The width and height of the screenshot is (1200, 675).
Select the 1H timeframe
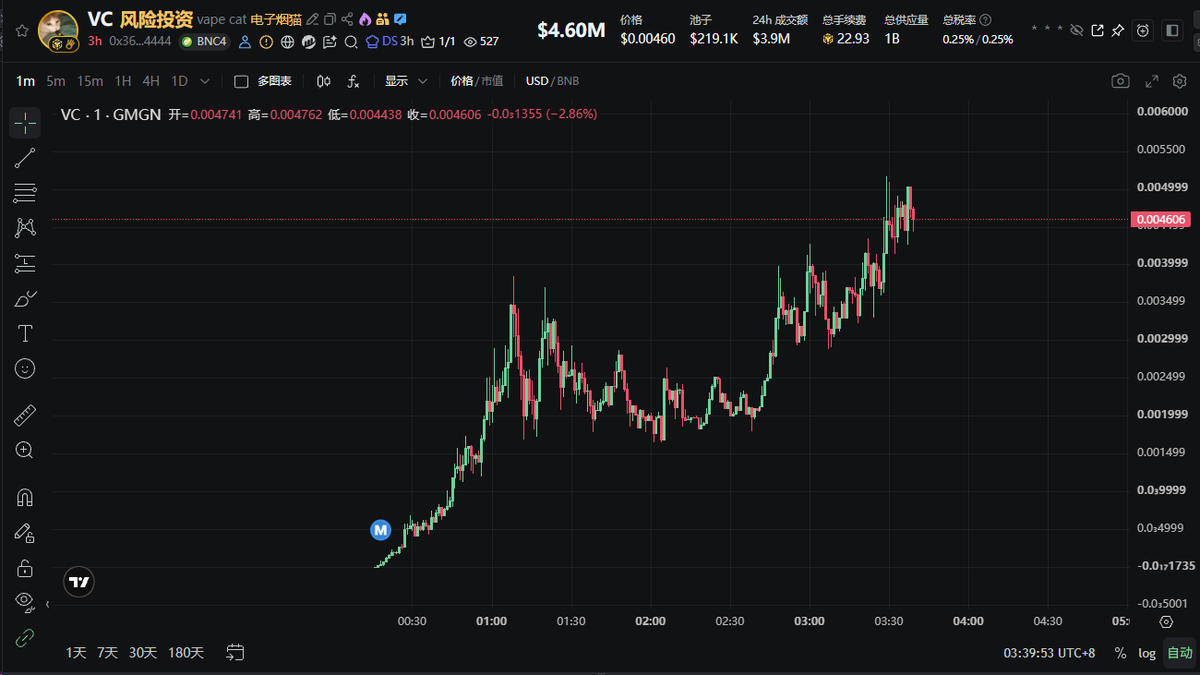pyautogui.click(x=123, y=81)
